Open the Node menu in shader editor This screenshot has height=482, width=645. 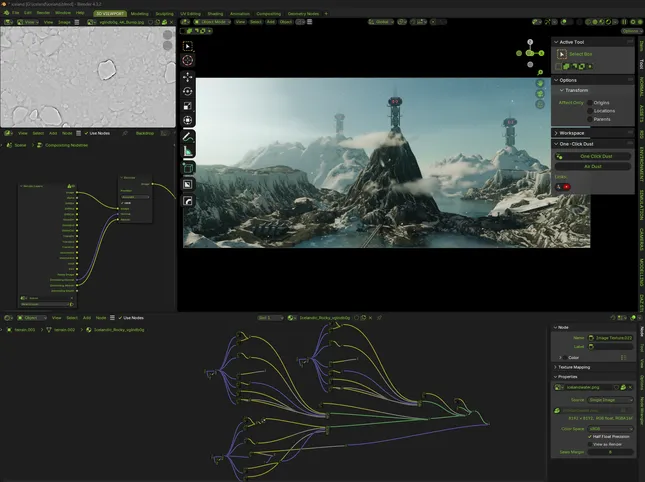[x=101, y=317]
